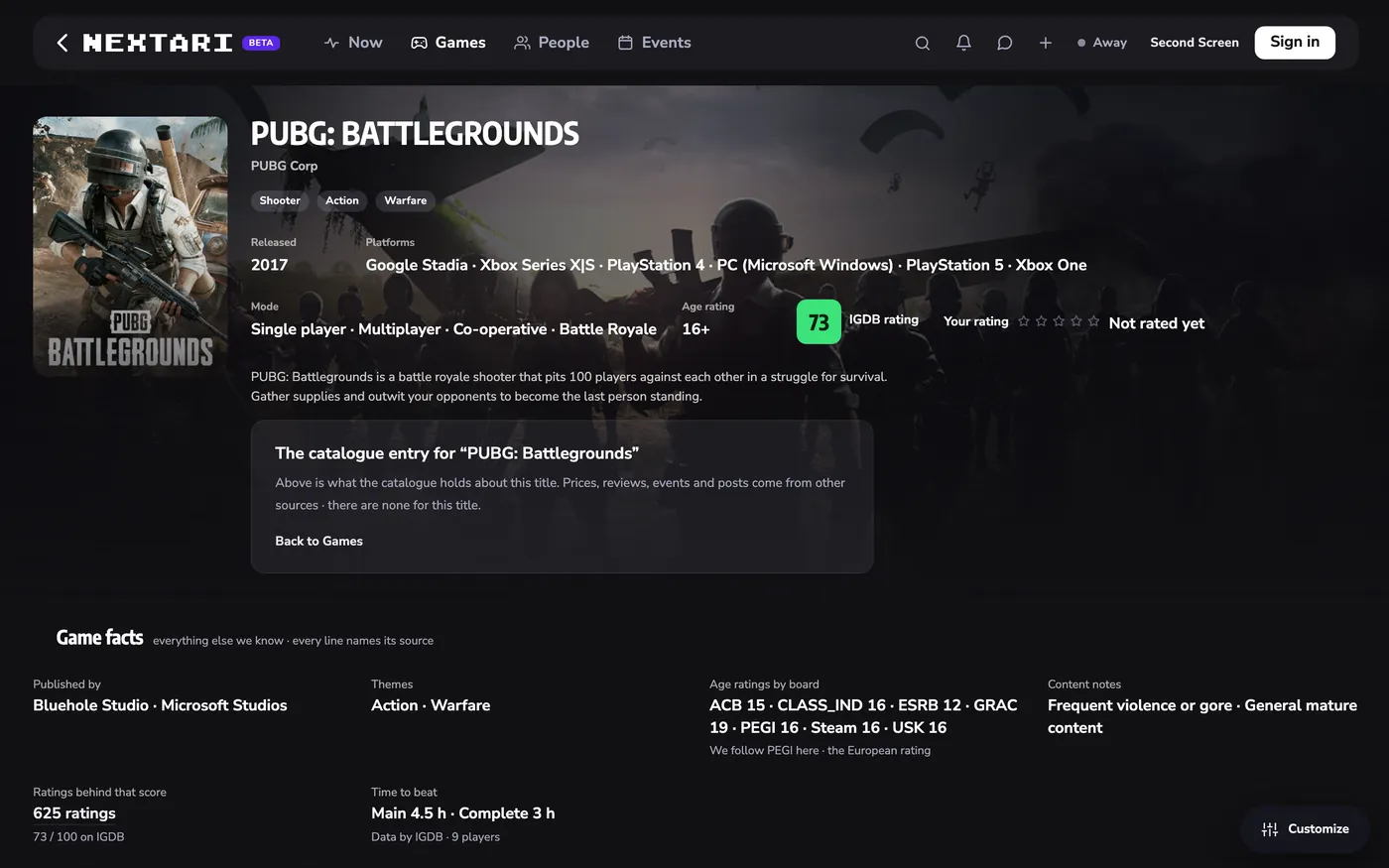Click the BETA badge next to the logo
1389x868 pixels.
click(x=261, y=43)
